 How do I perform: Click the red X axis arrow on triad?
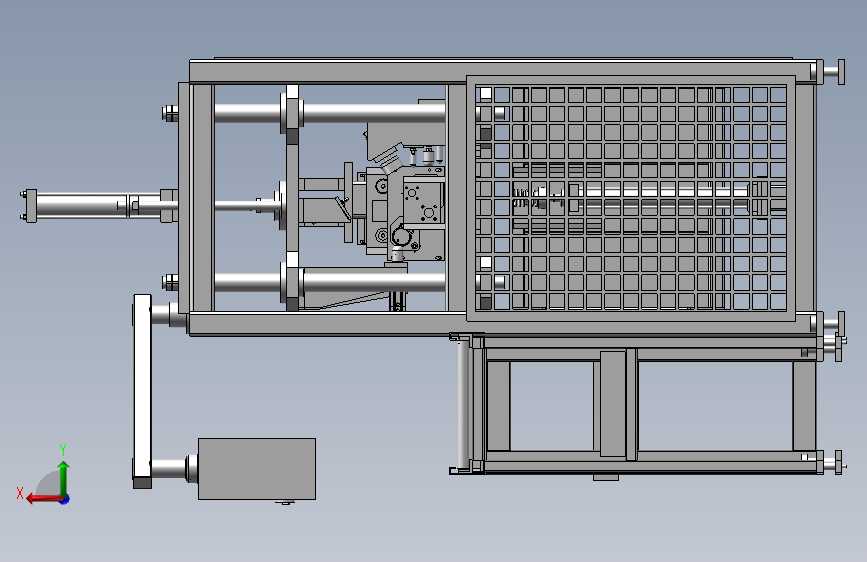44,499
